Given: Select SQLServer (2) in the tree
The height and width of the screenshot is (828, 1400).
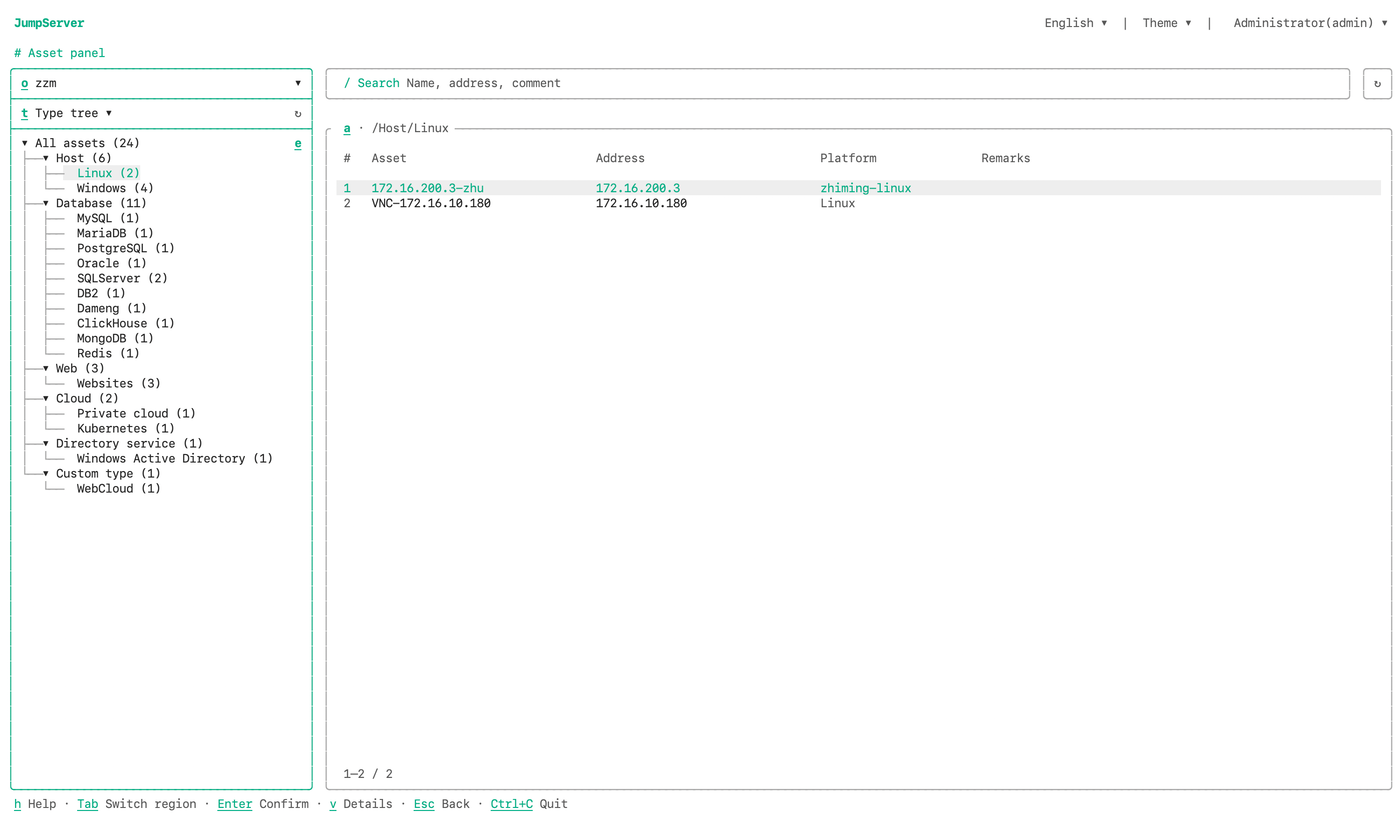Looking at the screenshot, I should 122,279.
